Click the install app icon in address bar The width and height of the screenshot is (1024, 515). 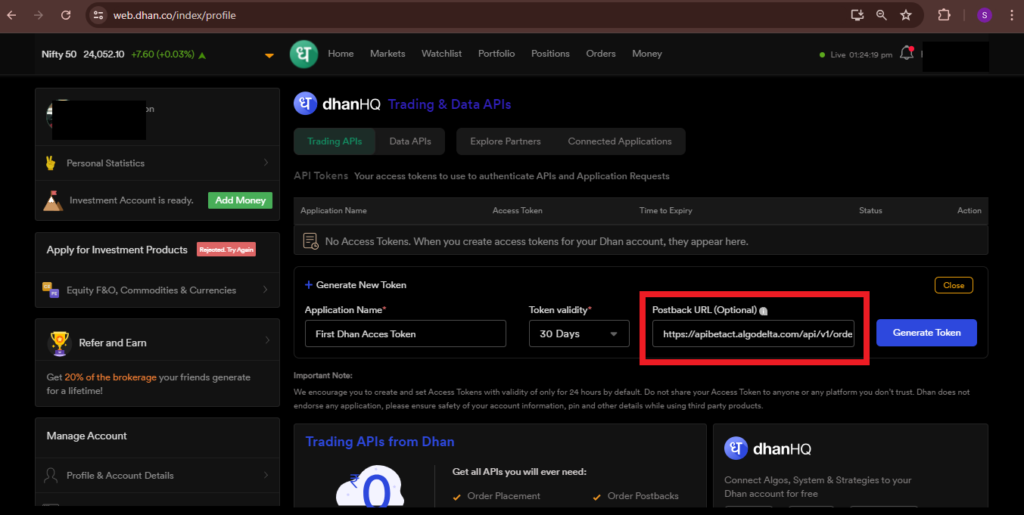857,15
